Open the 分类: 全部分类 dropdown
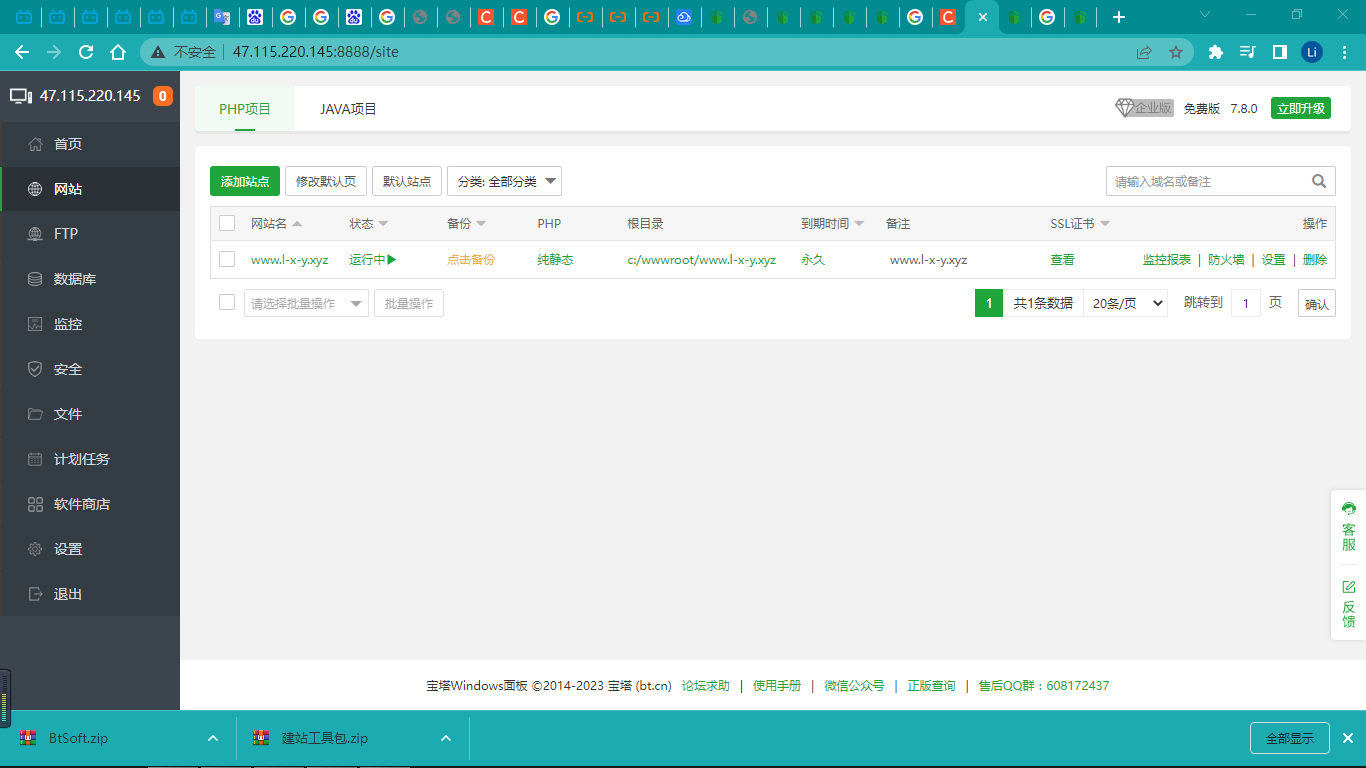The height and width of the screenshot is (768, 1366). pos(504,181)
